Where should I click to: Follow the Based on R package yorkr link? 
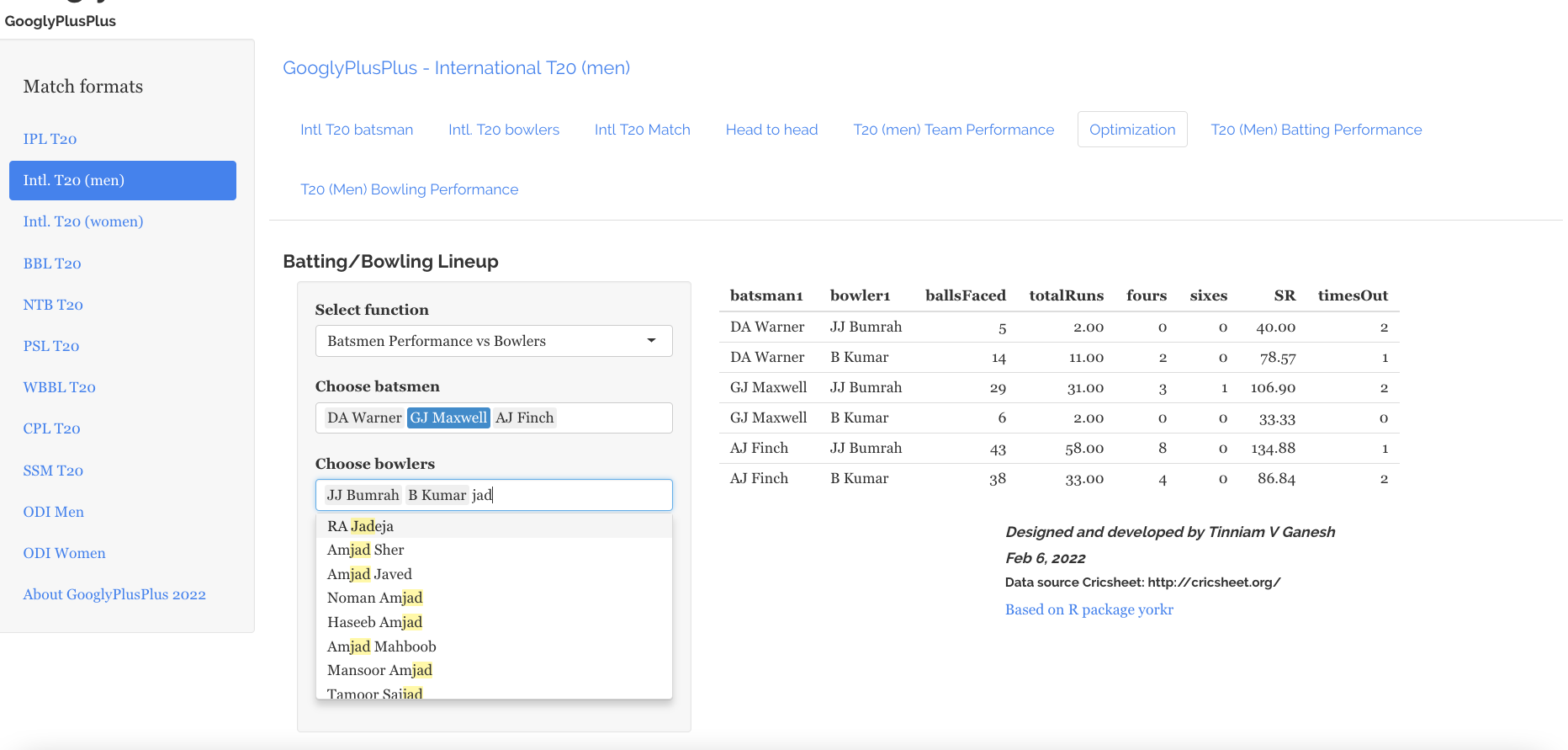[x=1089, y=609]
